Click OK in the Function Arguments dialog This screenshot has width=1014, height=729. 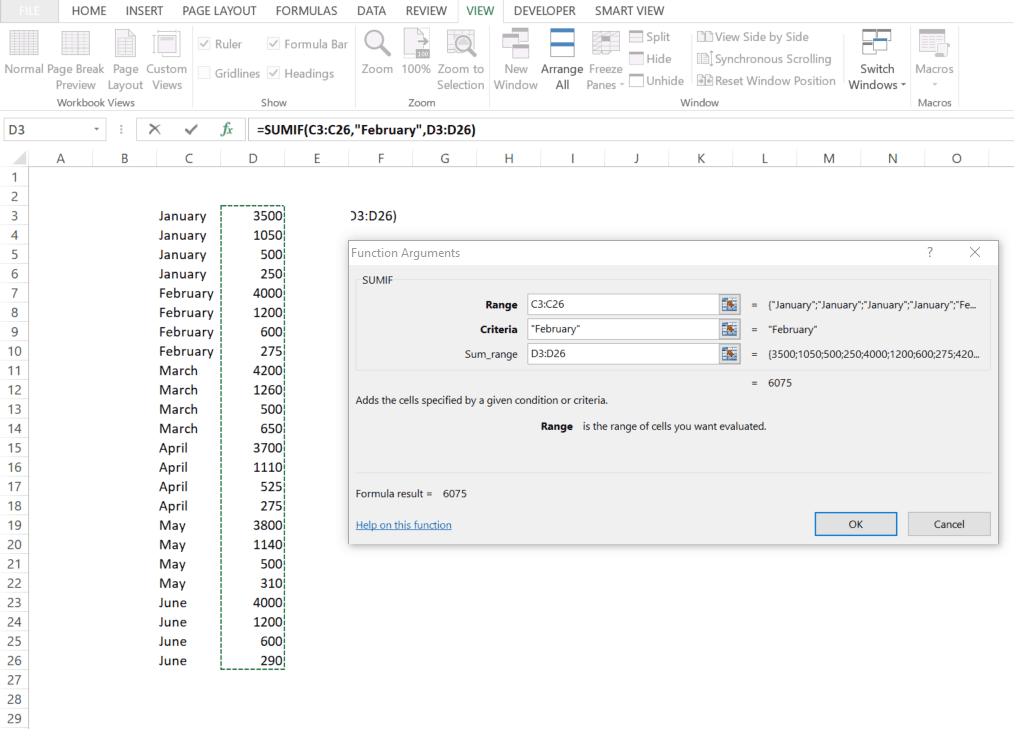point(855,523)
